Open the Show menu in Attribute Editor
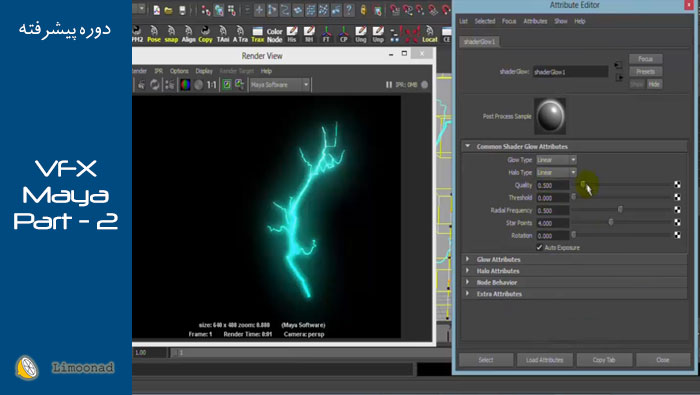This screenshot has width=700, height=395. pyautogui.click(x=561, y=21)
